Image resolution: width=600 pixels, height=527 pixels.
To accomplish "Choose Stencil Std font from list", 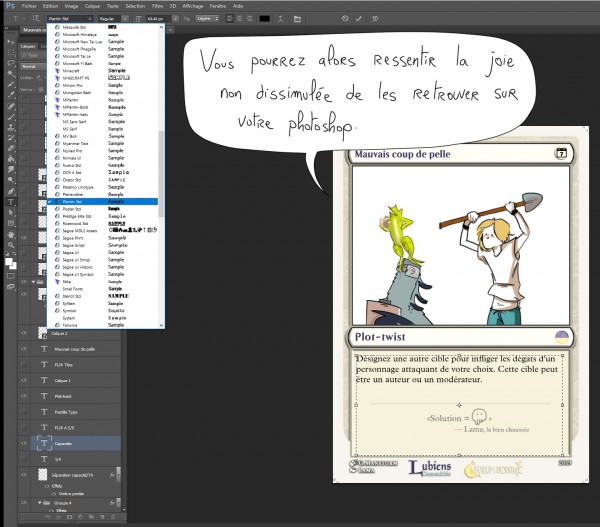I will click(102, 296).
